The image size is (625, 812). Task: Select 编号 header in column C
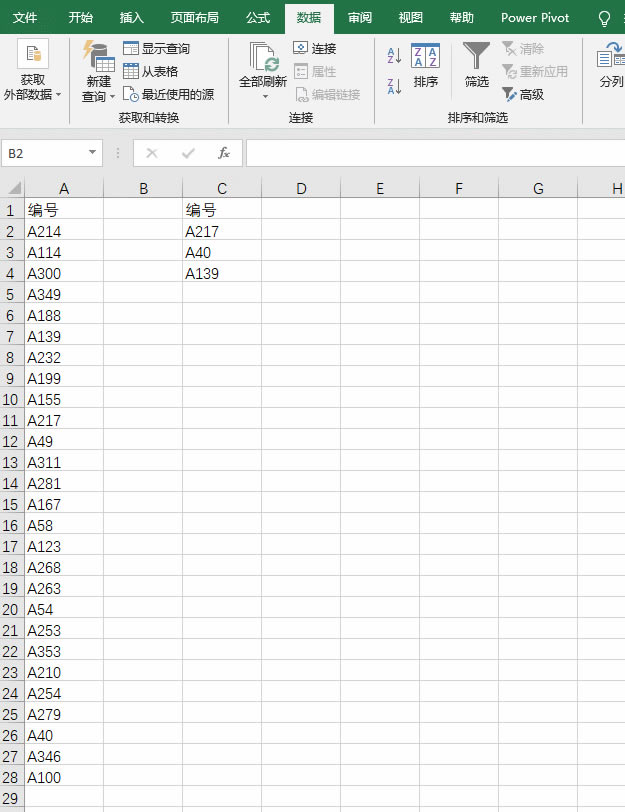222,210
